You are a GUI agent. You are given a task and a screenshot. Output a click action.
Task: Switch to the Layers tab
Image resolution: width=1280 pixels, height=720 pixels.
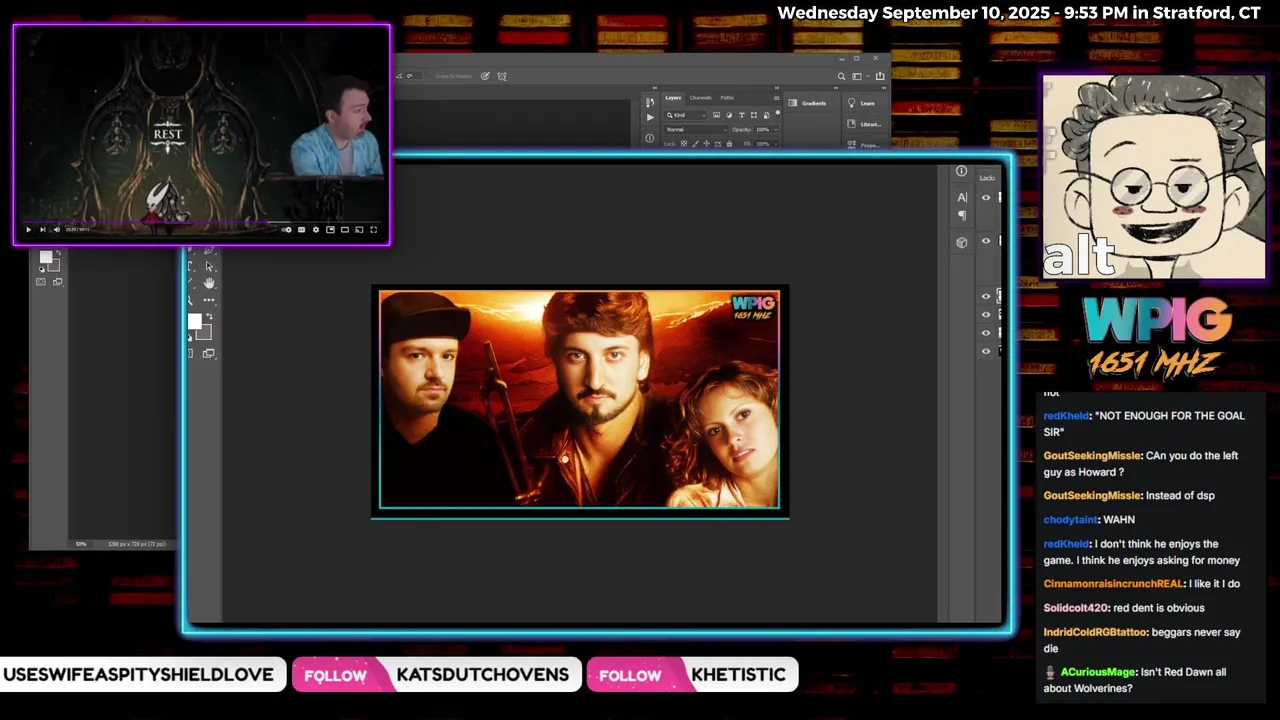673,98
